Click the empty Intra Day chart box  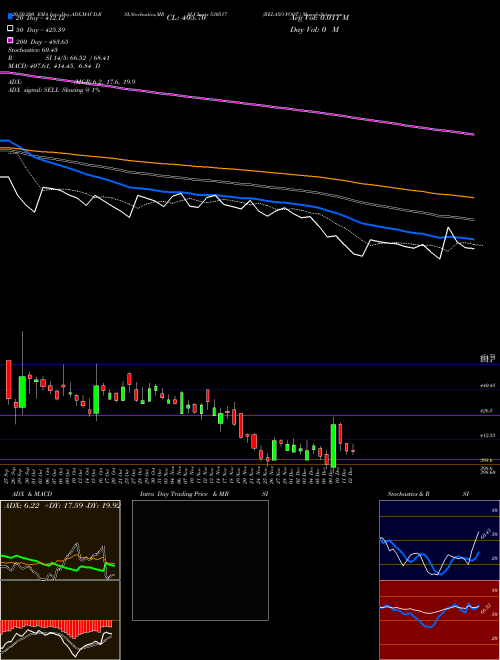(200, 560)
